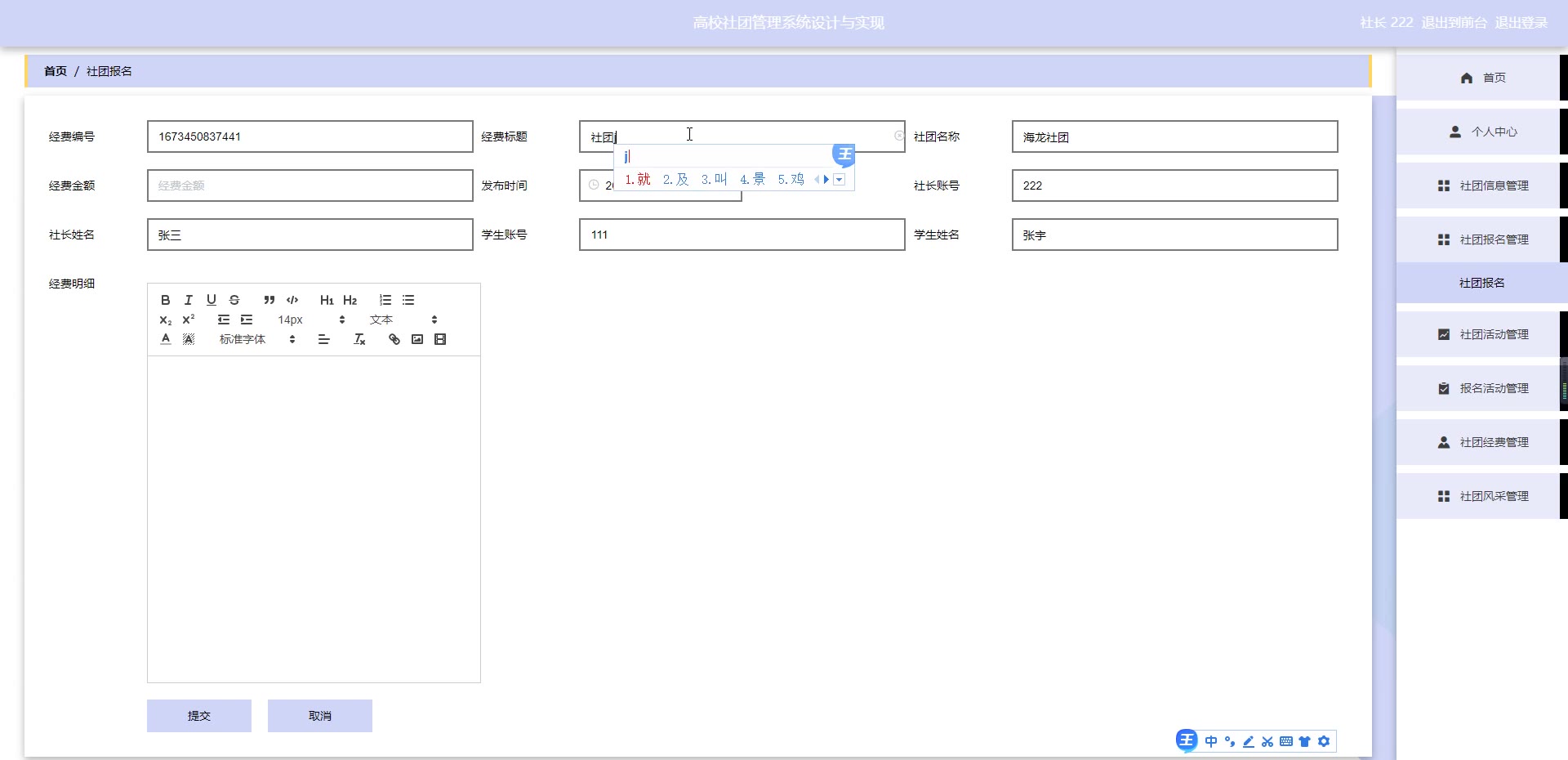Select IME candidate 2 及
The image size is (1568, 760).
pyautogui.click(x=676, y=179)
